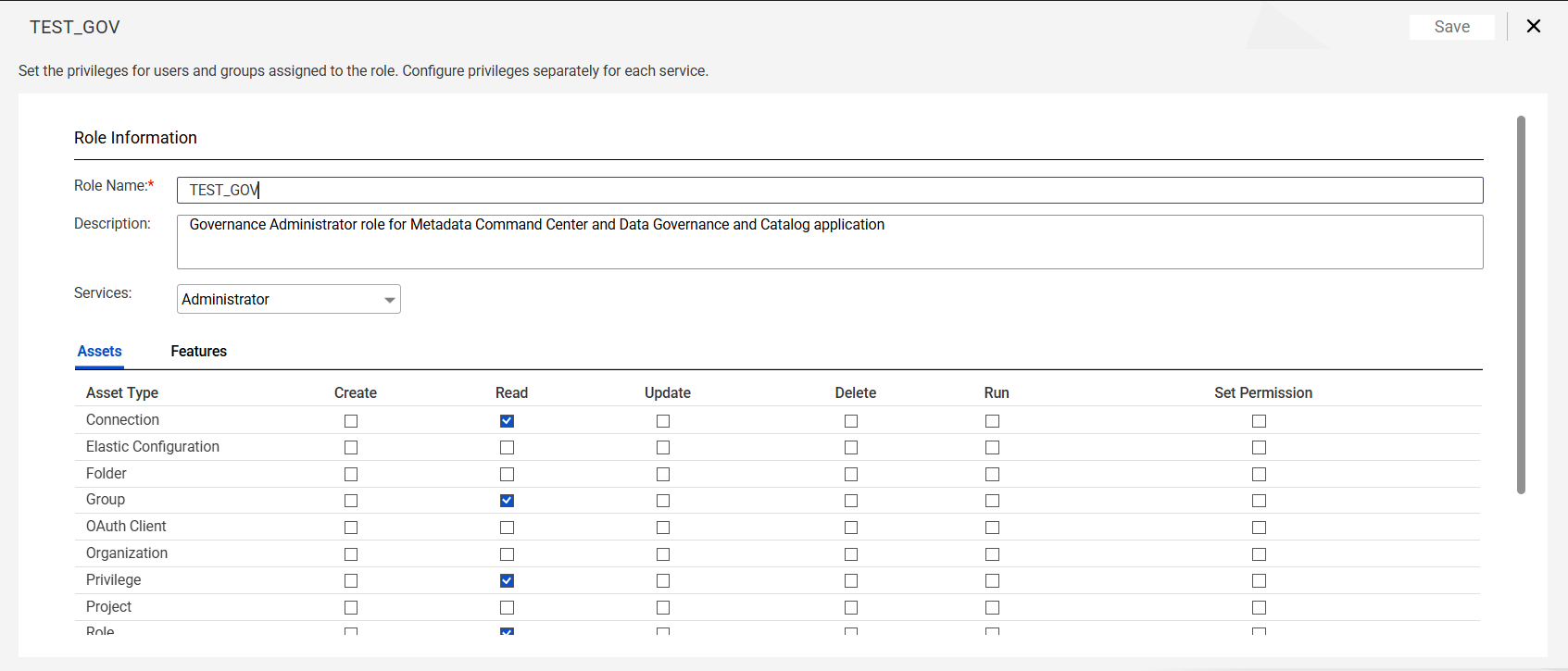This screenshot has height=671, width=1568.
Task: Enable Create privilege for Privilege
Action: coord(351,581)
